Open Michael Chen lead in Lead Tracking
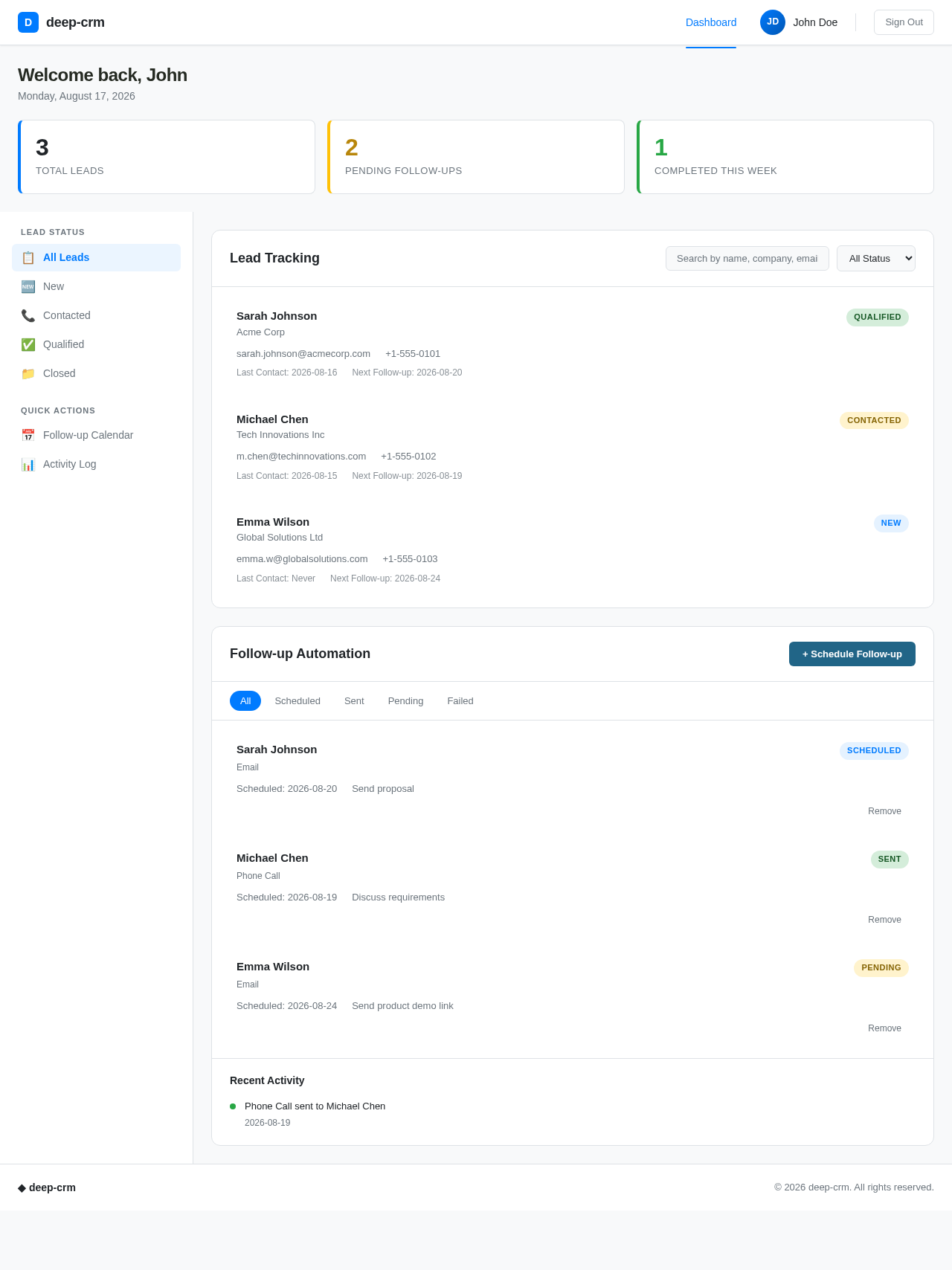The width and height of the screenshot is (952, 1270). [573, 447]
